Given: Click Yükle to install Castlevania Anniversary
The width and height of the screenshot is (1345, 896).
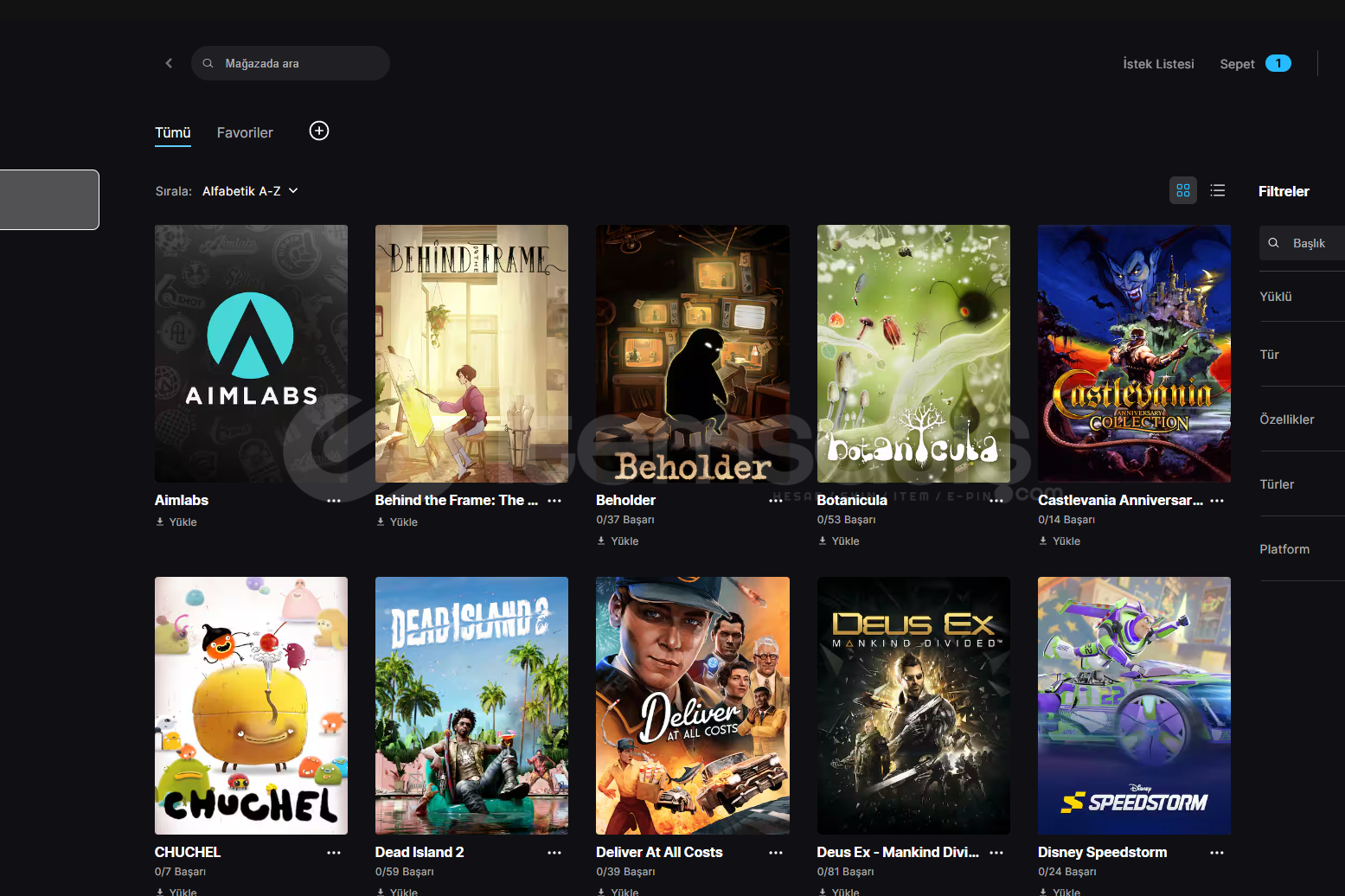Looking at the screenshot, I should coord(1060,541).
